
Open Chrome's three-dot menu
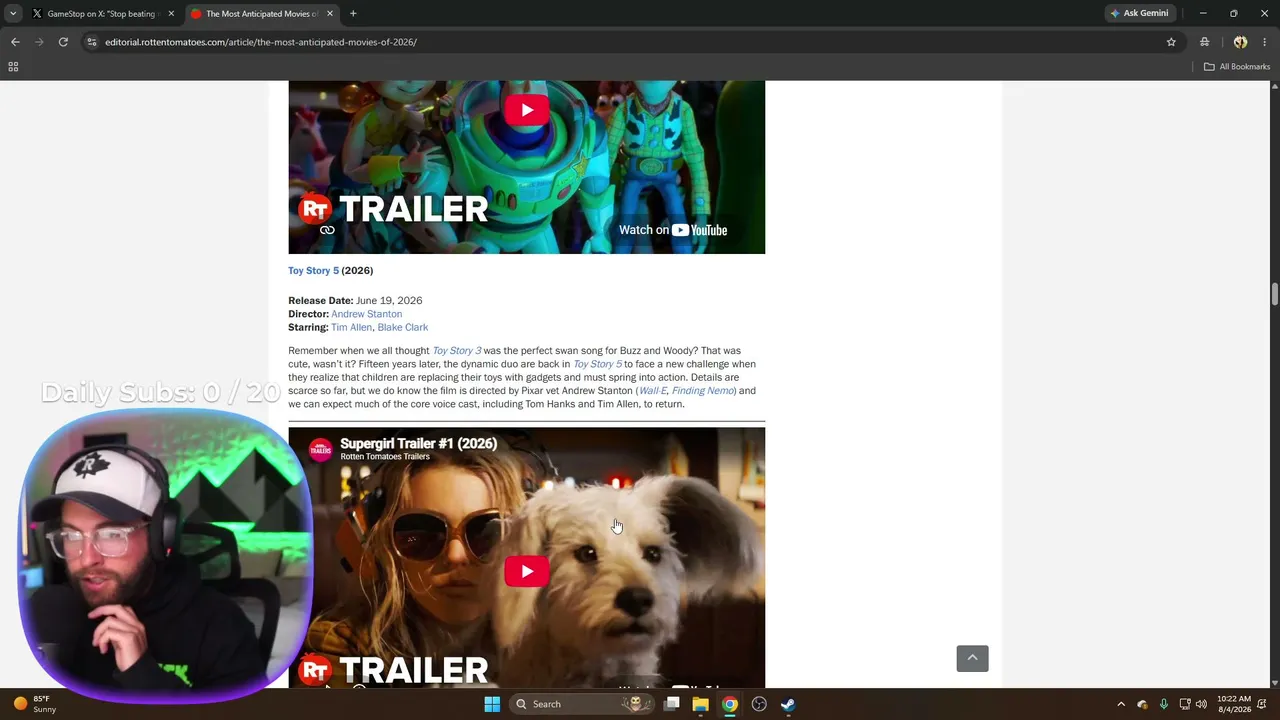pyautogui.click(x=1265, y=42)
